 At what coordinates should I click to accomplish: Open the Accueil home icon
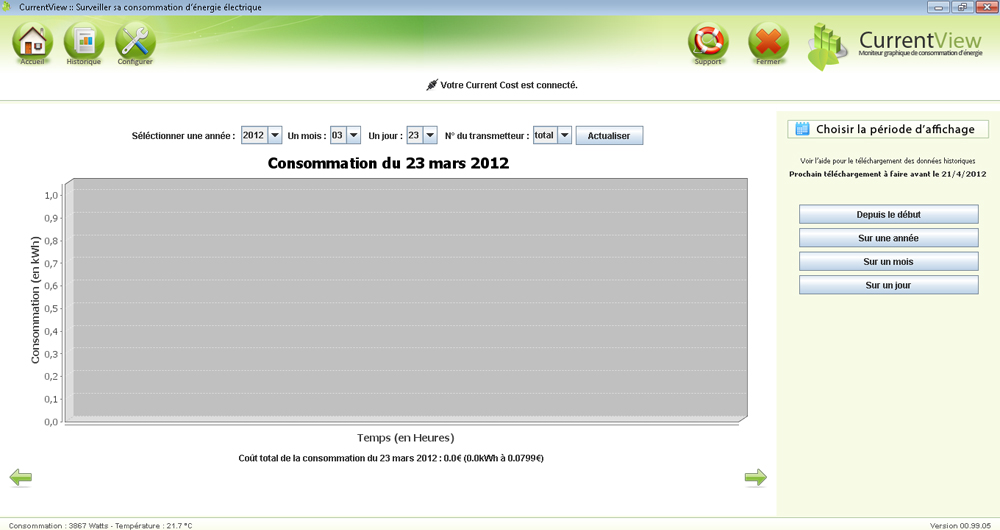tap(33, 42)
